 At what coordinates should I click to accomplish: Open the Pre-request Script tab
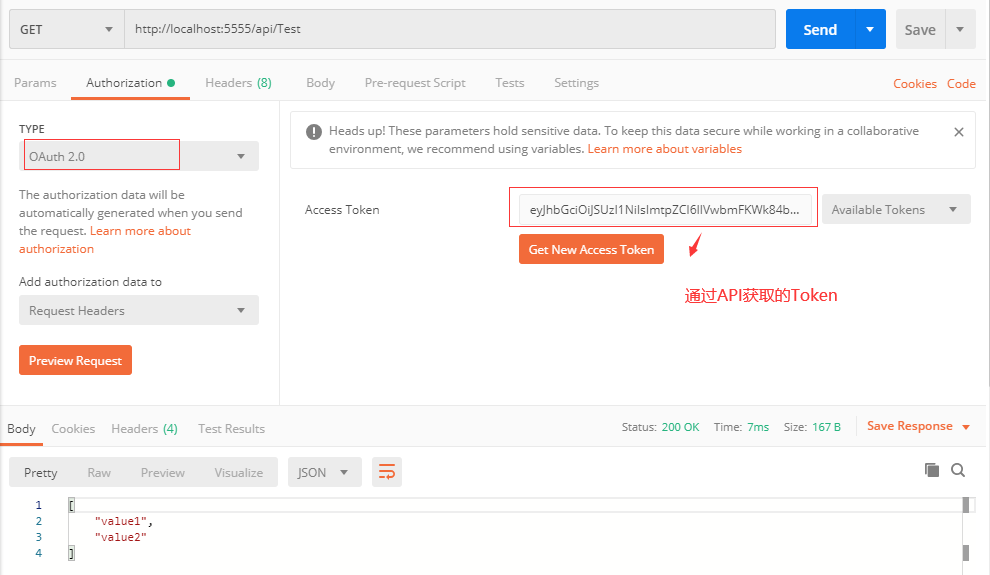(x=415, y=83)
